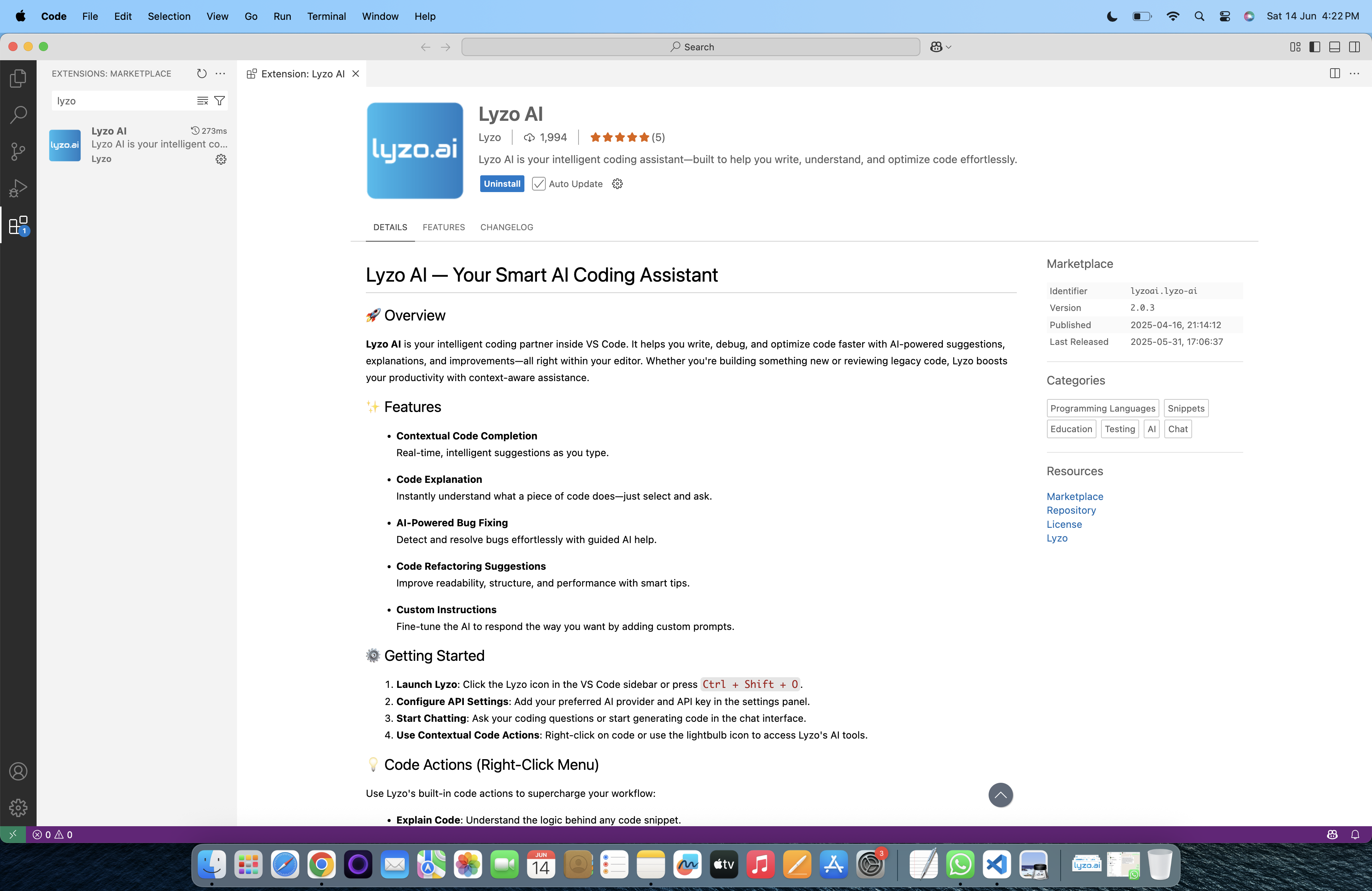Open Copilot menu in title bar
Image resolution: width=1372 pixels, height=891 pixels.
pos(941,46)
